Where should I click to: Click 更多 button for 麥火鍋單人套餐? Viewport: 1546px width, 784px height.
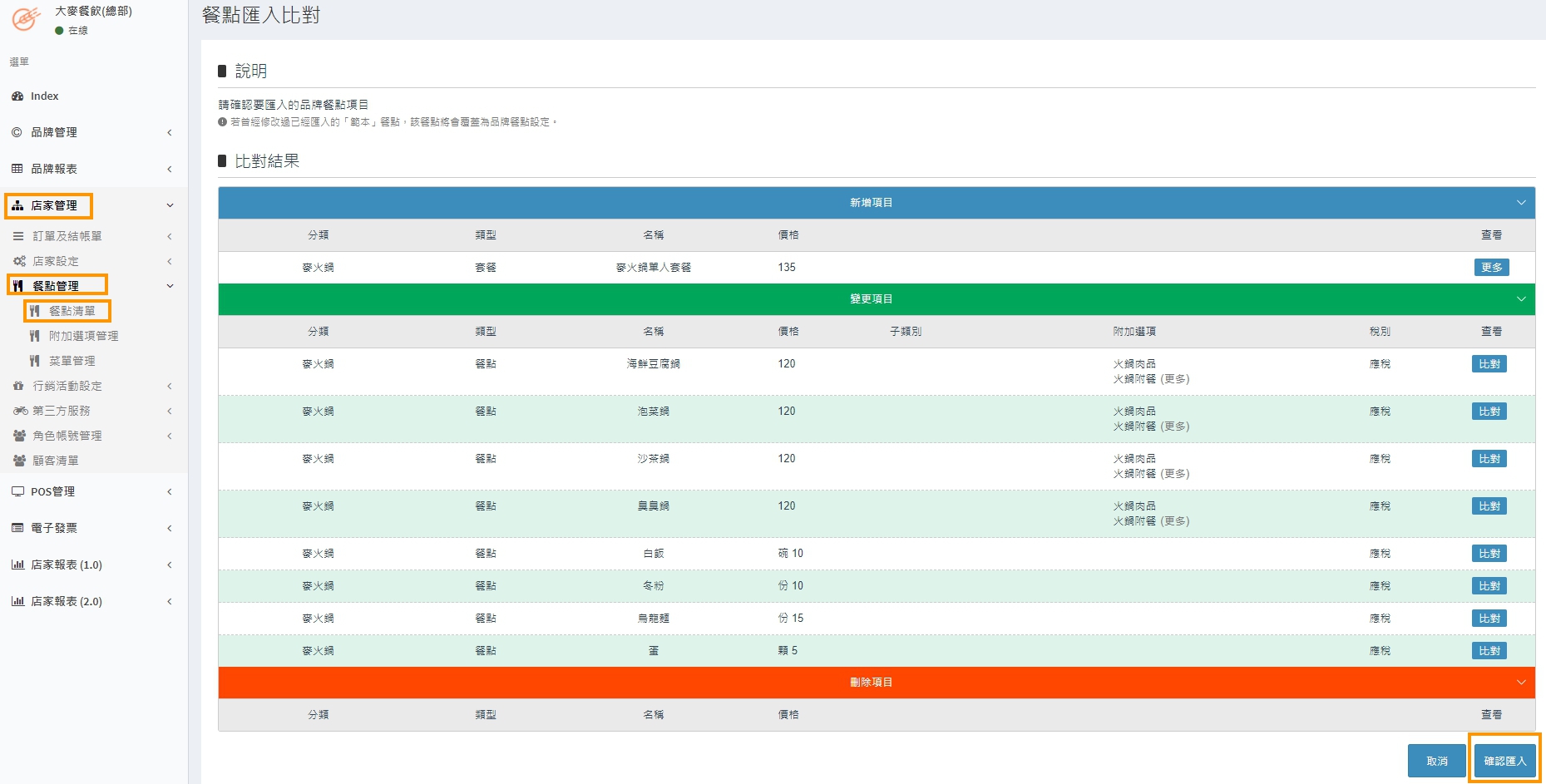(1491, 268)
